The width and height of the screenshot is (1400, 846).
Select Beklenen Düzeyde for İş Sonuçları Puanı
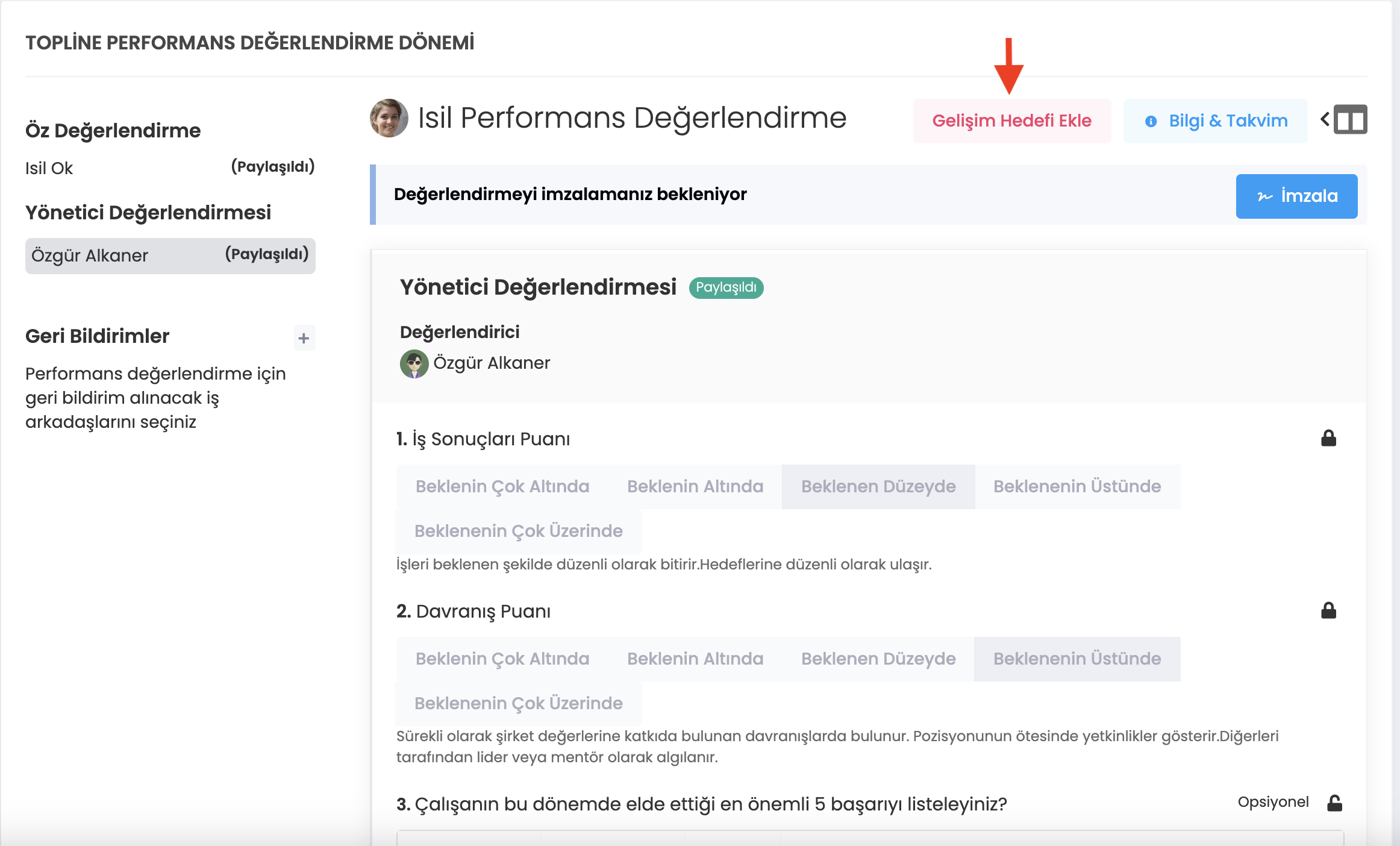tap(878, 486)
